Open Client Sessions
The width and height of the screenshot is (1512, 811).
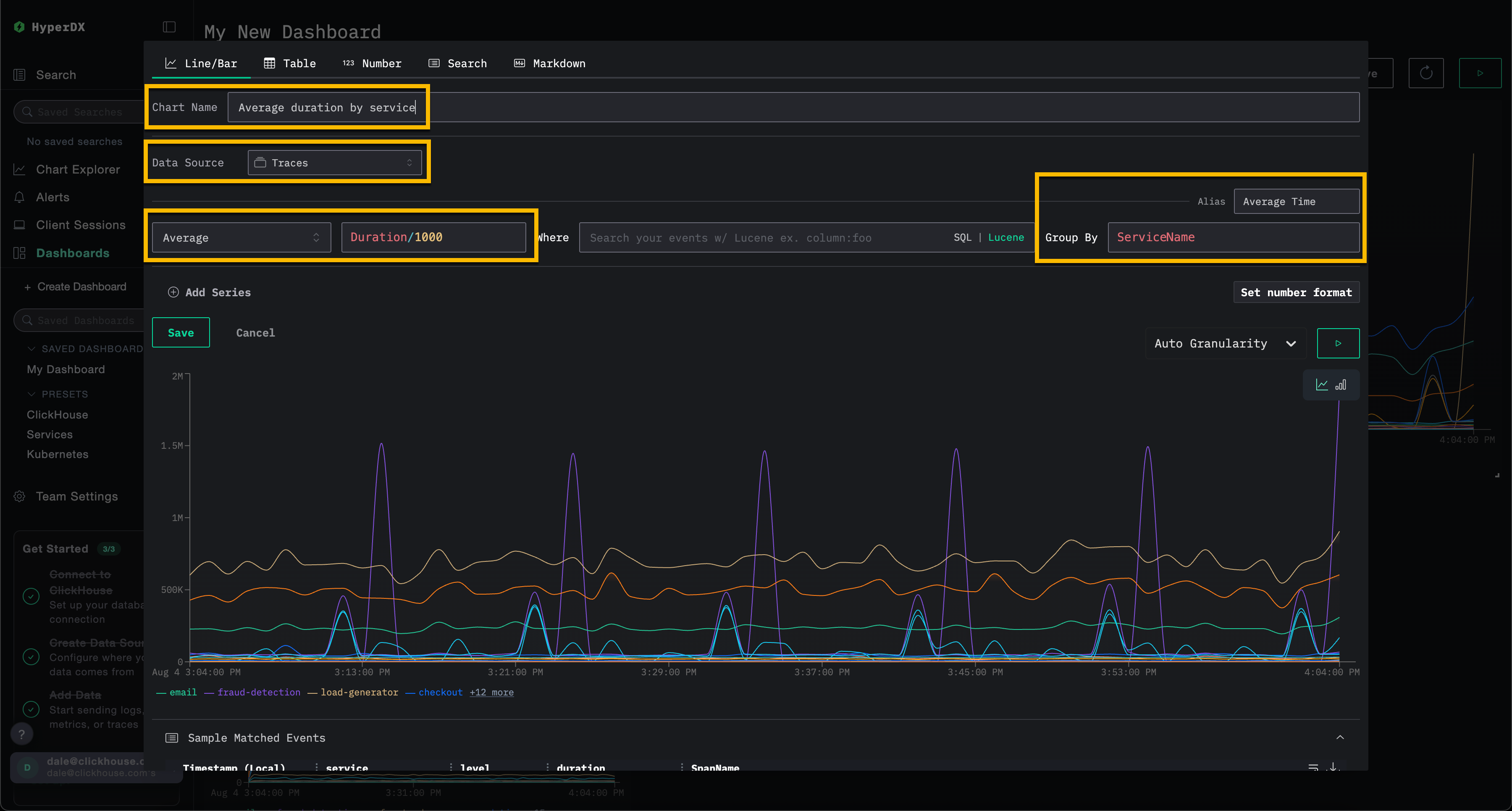click(80, 224)
